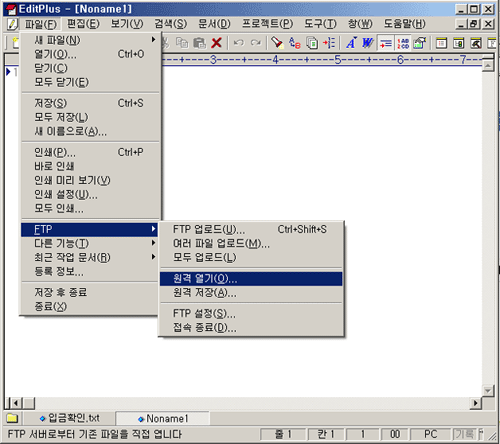Click the red X delete icon
Image resolution: width=500 pixels, height=444 pixels.
pos(217,43)
